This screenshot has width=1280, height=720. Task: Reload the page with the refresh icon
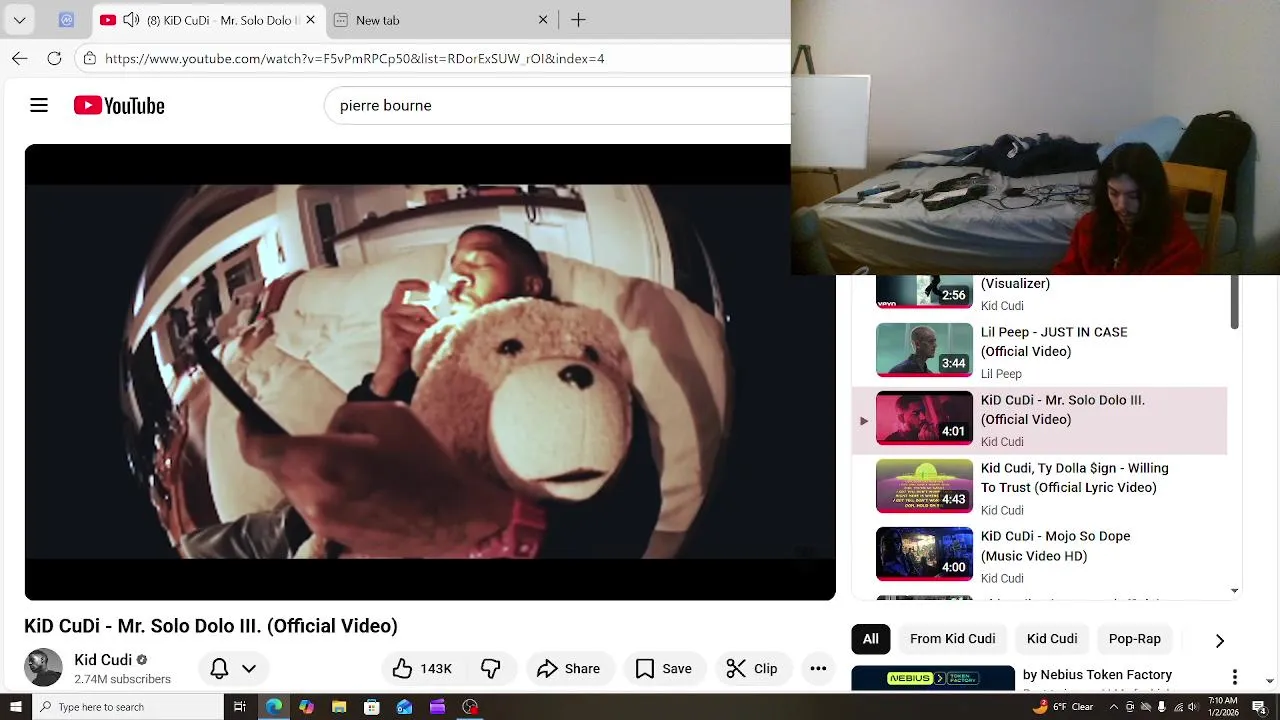tap(54, 58)
